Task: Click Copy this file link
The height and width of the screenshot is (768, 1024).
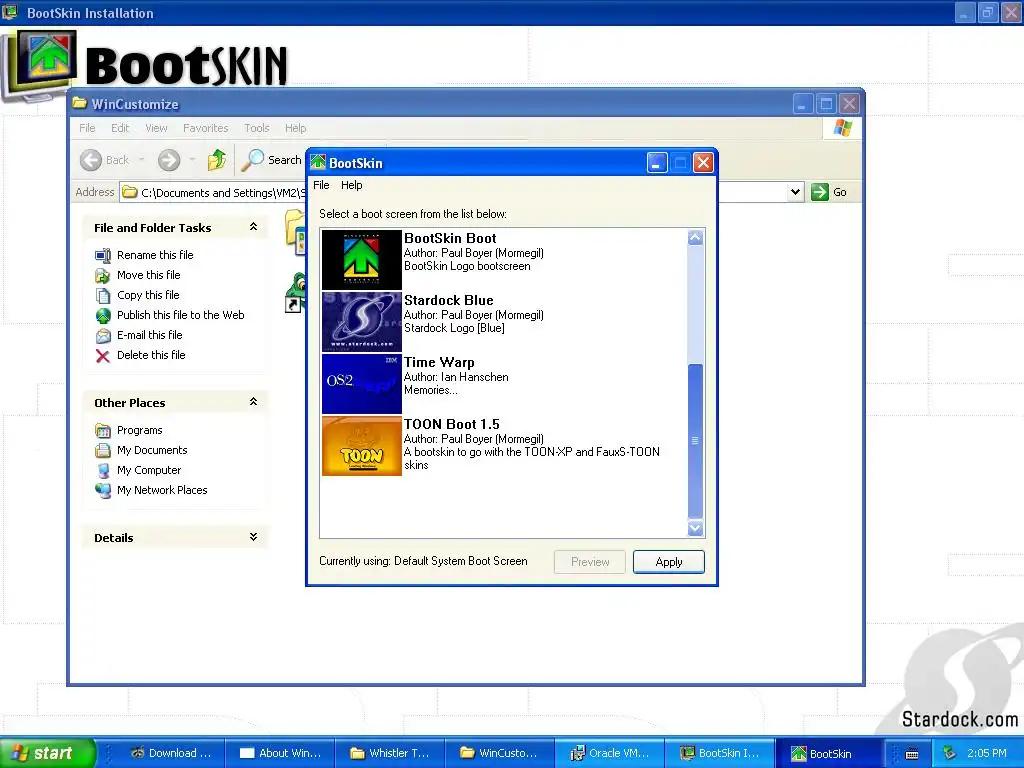Action: pos(148,295)
